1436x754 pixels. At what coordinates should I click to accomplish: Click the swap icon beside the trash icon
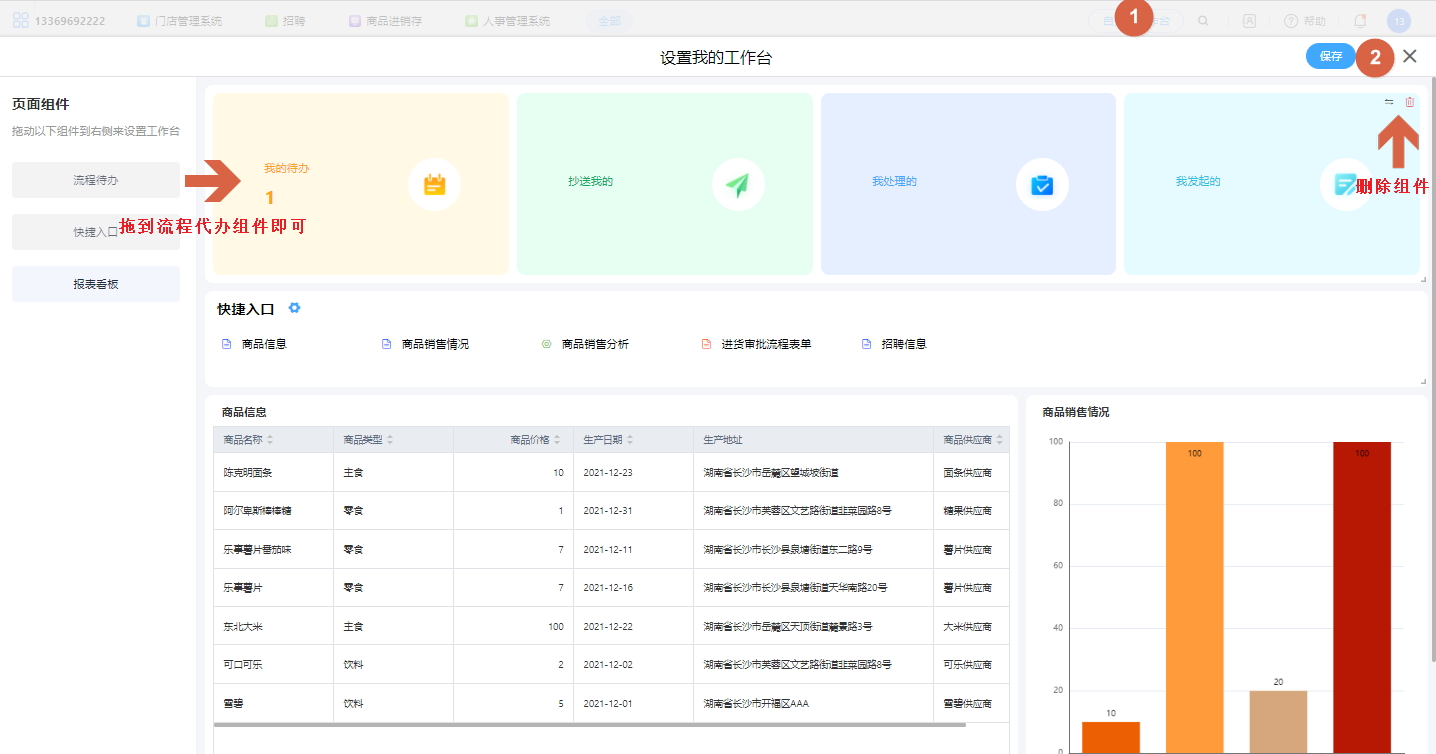[x=1389, y=102]
